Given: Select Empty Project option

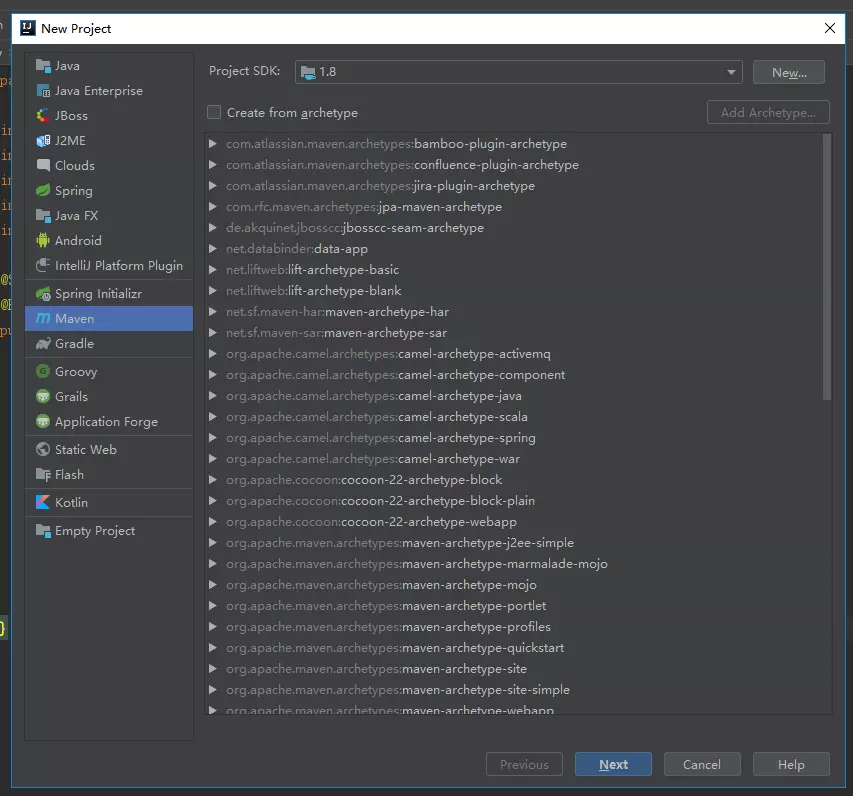Looking at the screenshot, I should pos(109,530).
